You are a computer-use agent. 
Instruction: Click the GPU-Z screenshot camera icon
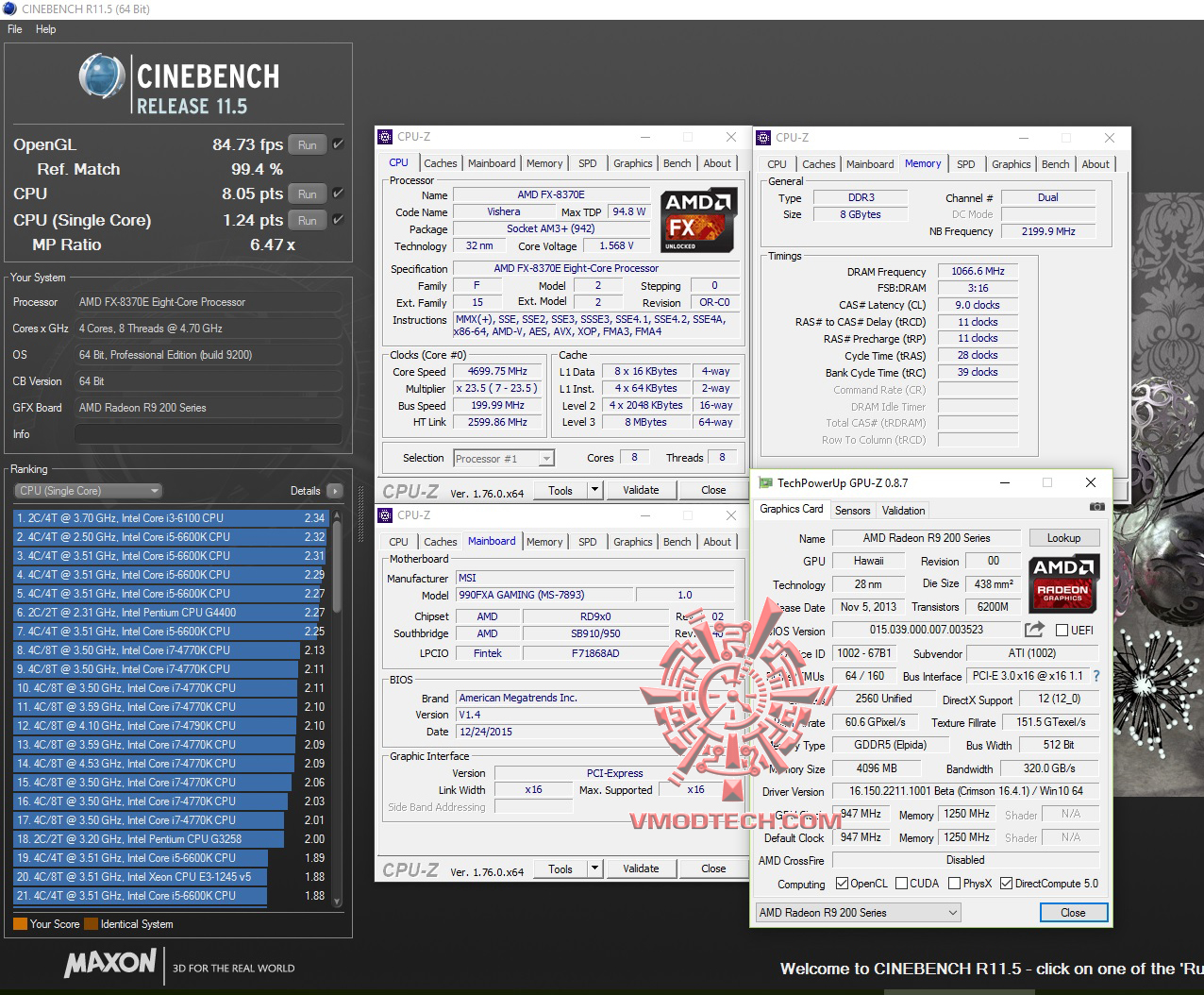(1096, 508)
